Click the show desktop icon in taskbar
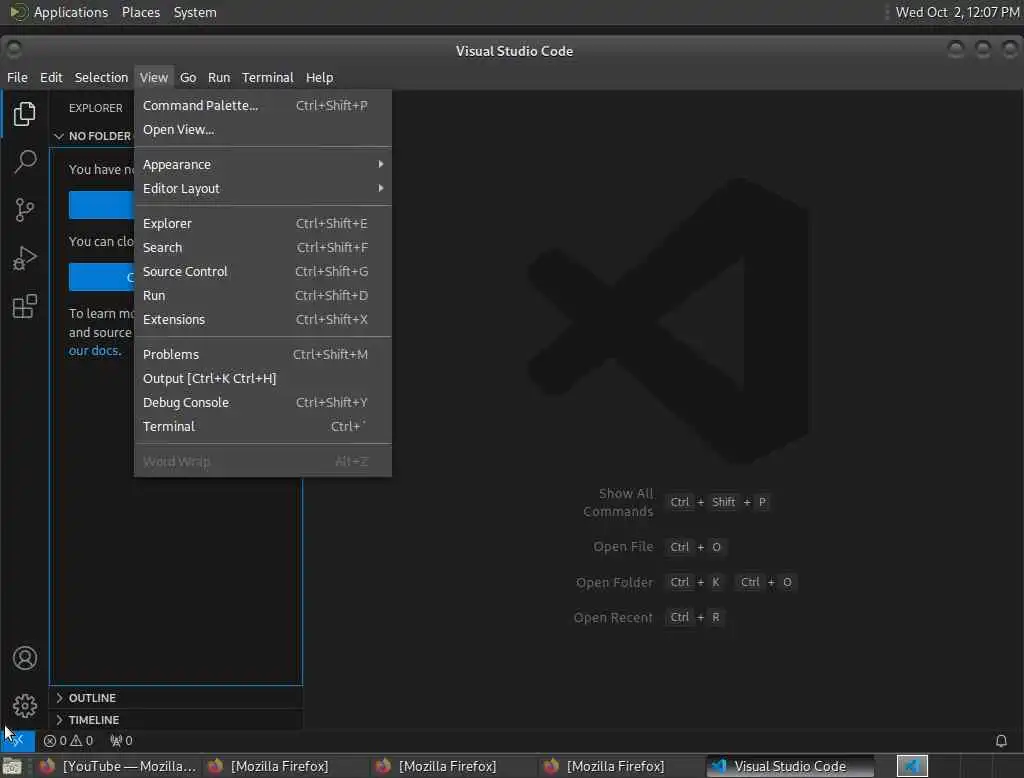 tap(12, 766)
